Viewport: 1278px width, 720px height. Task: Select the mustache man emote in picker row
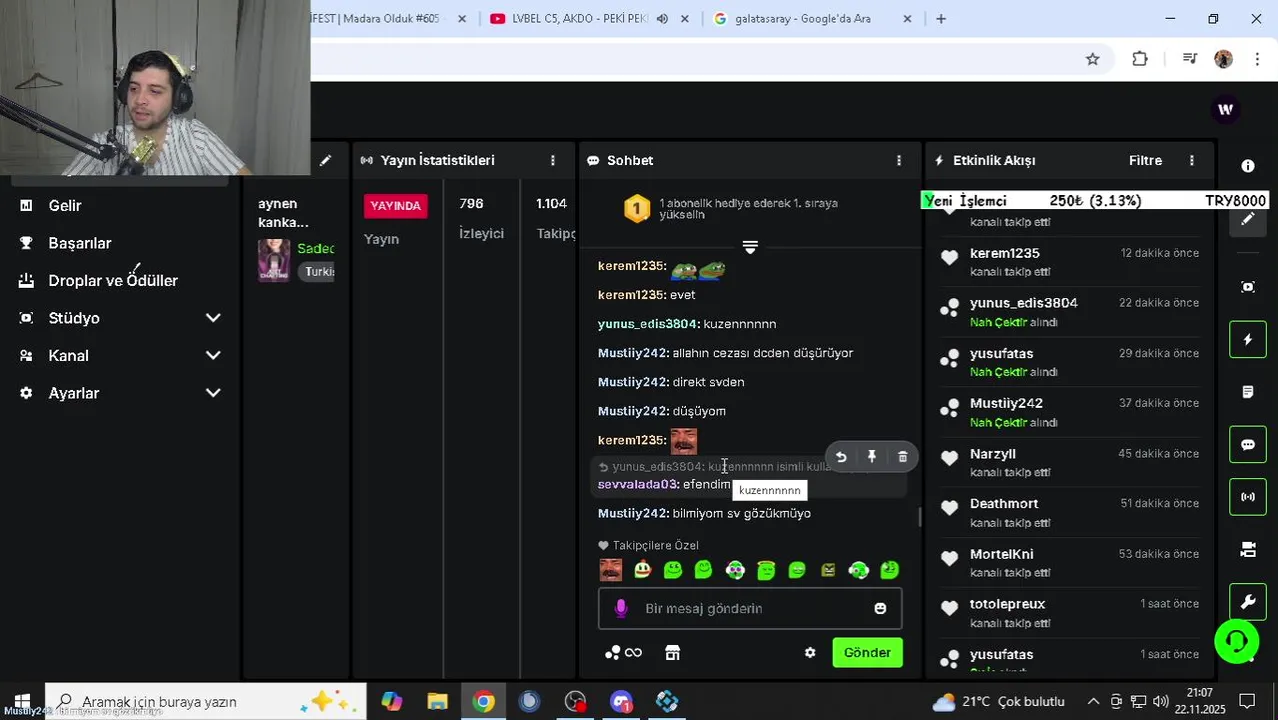[x=611, y=570]
